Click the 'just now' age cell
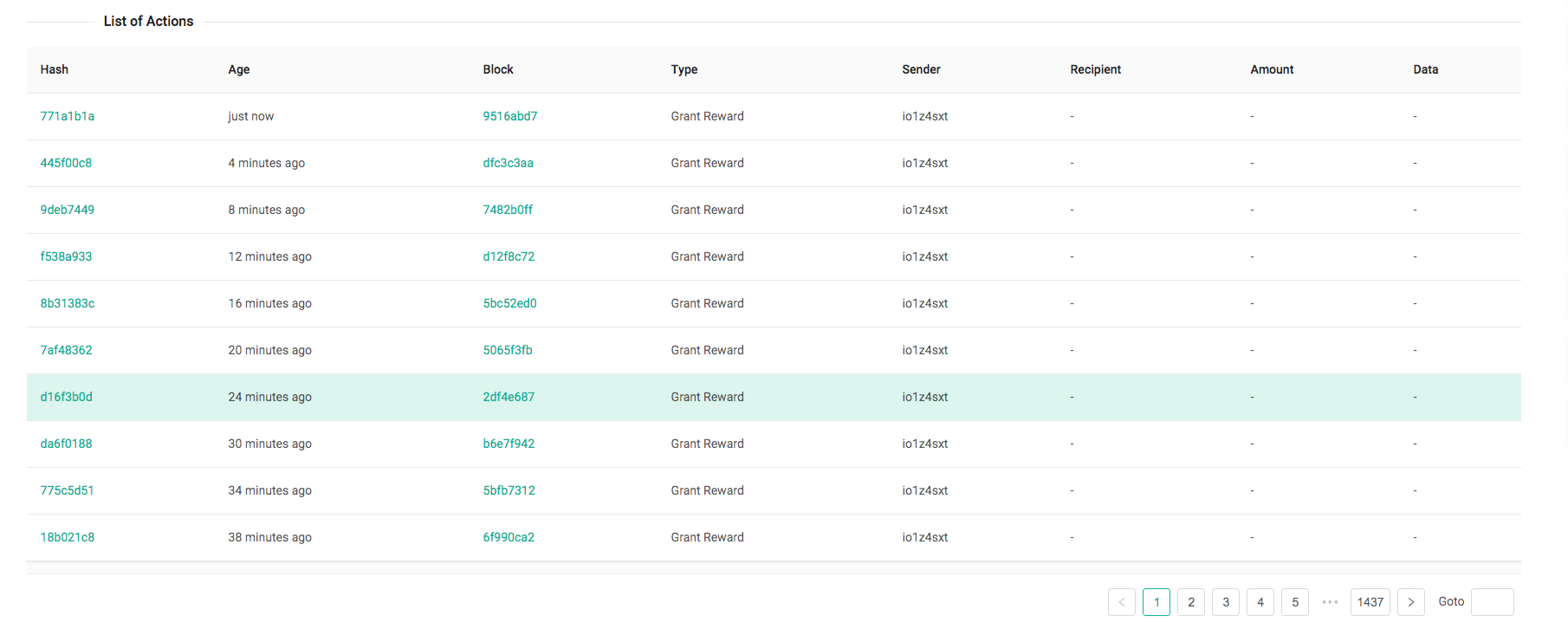 [251, 116]
